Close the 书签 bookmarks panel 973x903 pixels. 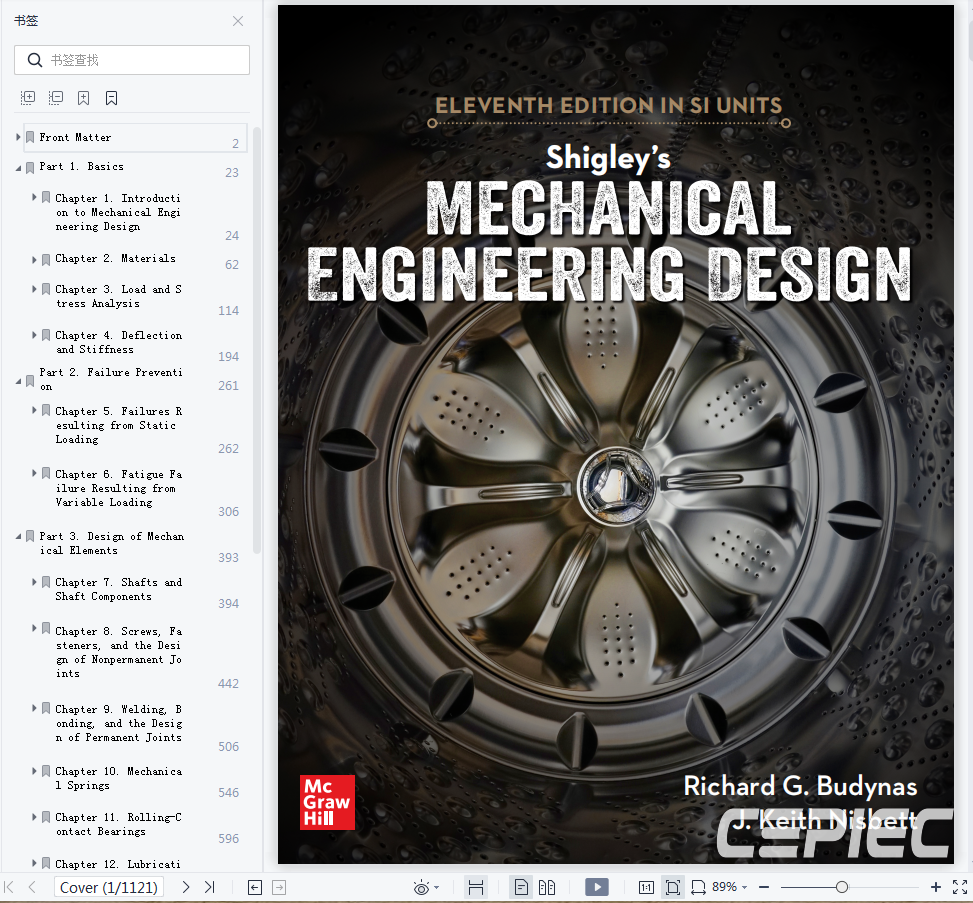point(238,21)
